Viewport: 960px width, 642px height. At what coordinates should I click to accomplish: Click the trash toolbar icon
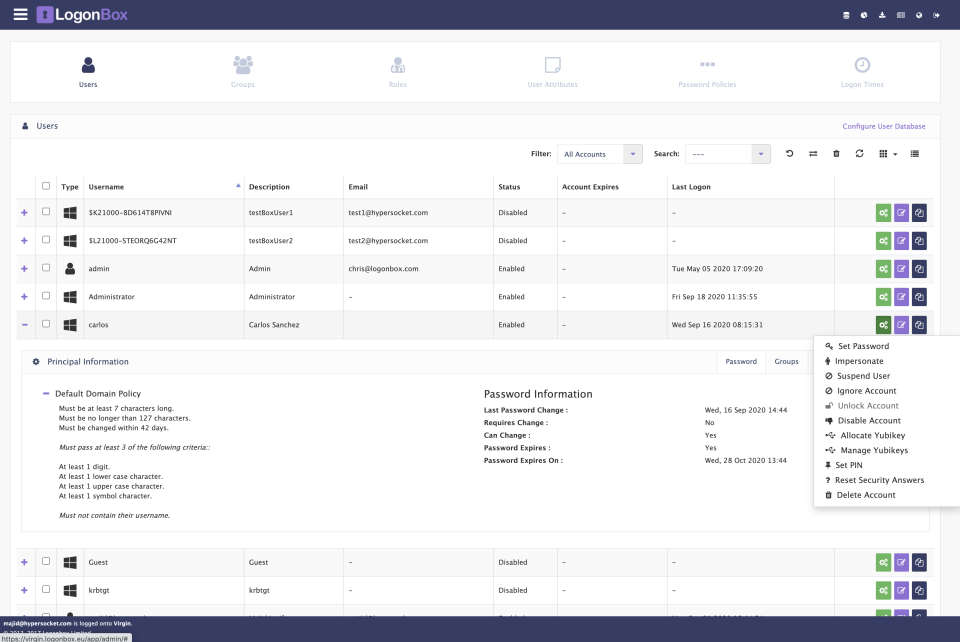pos(836,154)
